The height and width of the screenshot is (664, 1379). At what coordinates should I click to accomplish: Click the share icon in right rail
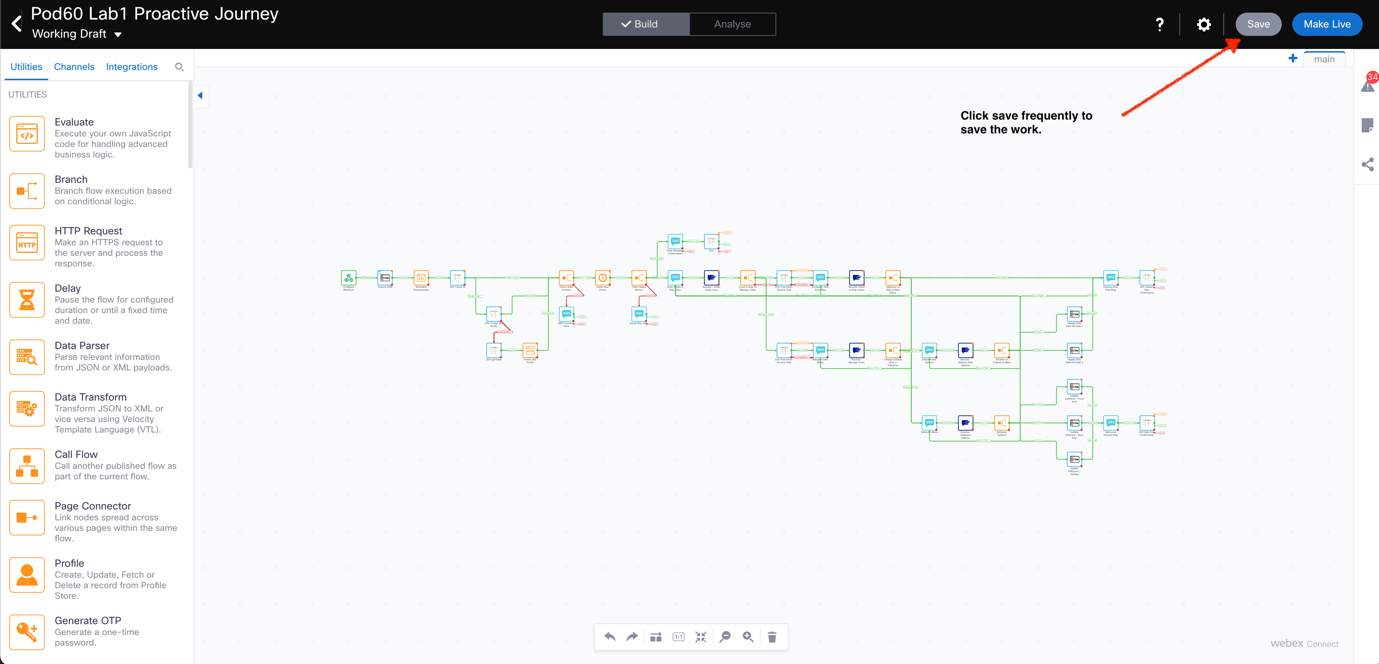1368,164
